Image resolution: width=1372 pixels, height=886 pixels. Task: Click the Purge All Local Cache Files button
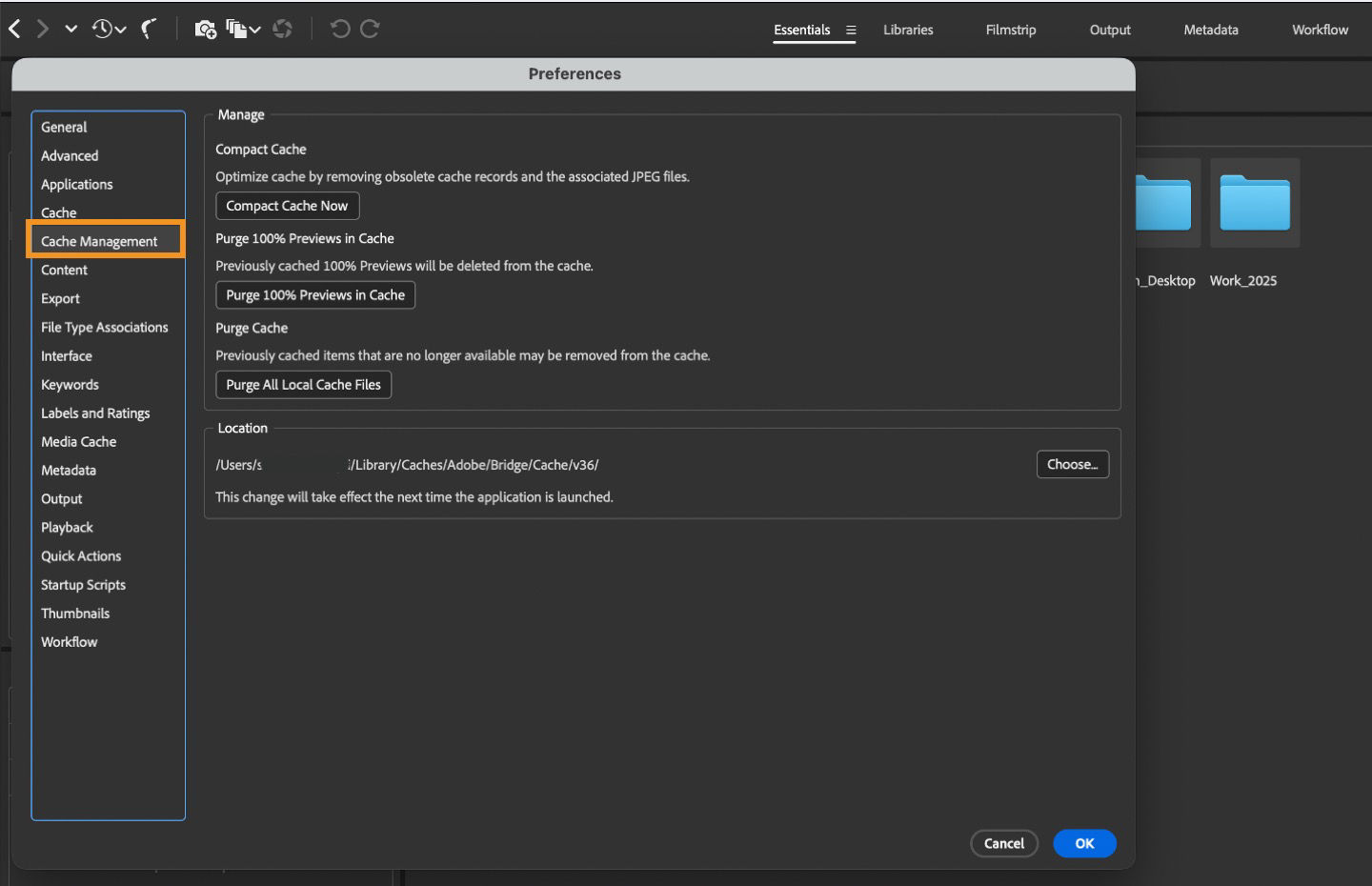tap(303, 385)
